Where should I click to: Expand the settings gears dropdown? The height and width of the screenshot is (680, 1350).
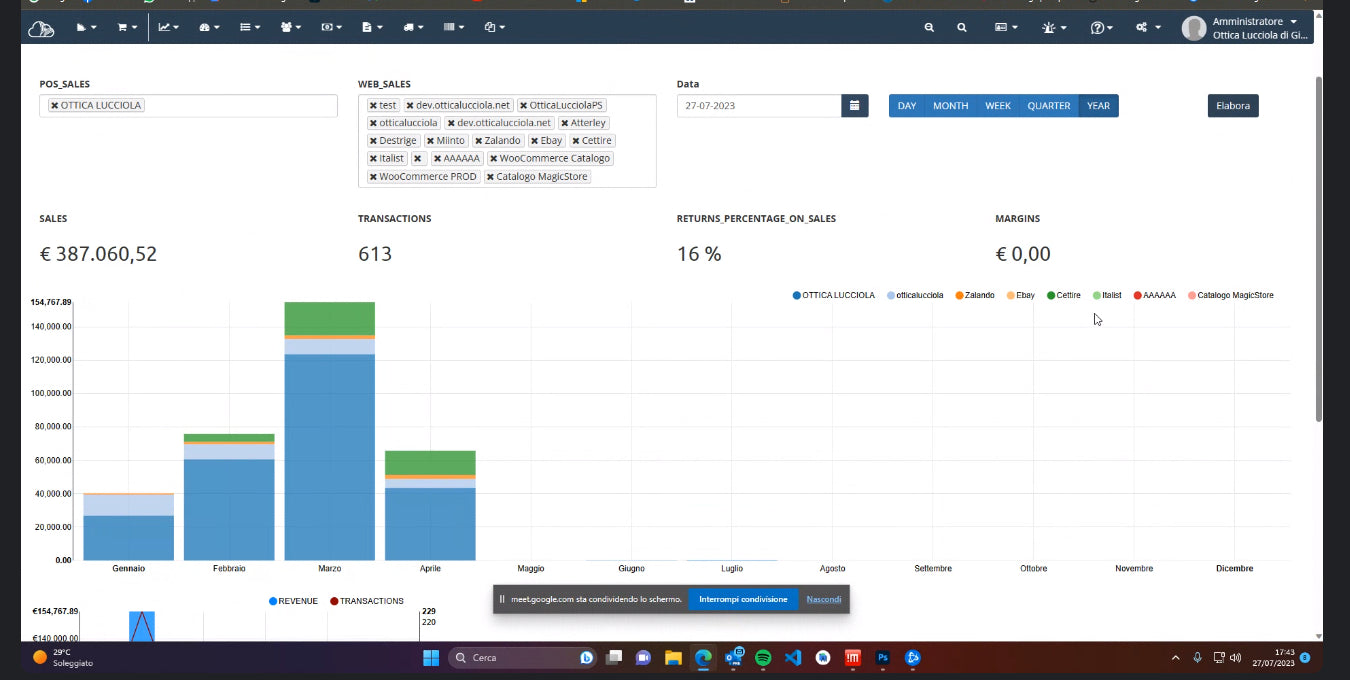pos(1147,28)
